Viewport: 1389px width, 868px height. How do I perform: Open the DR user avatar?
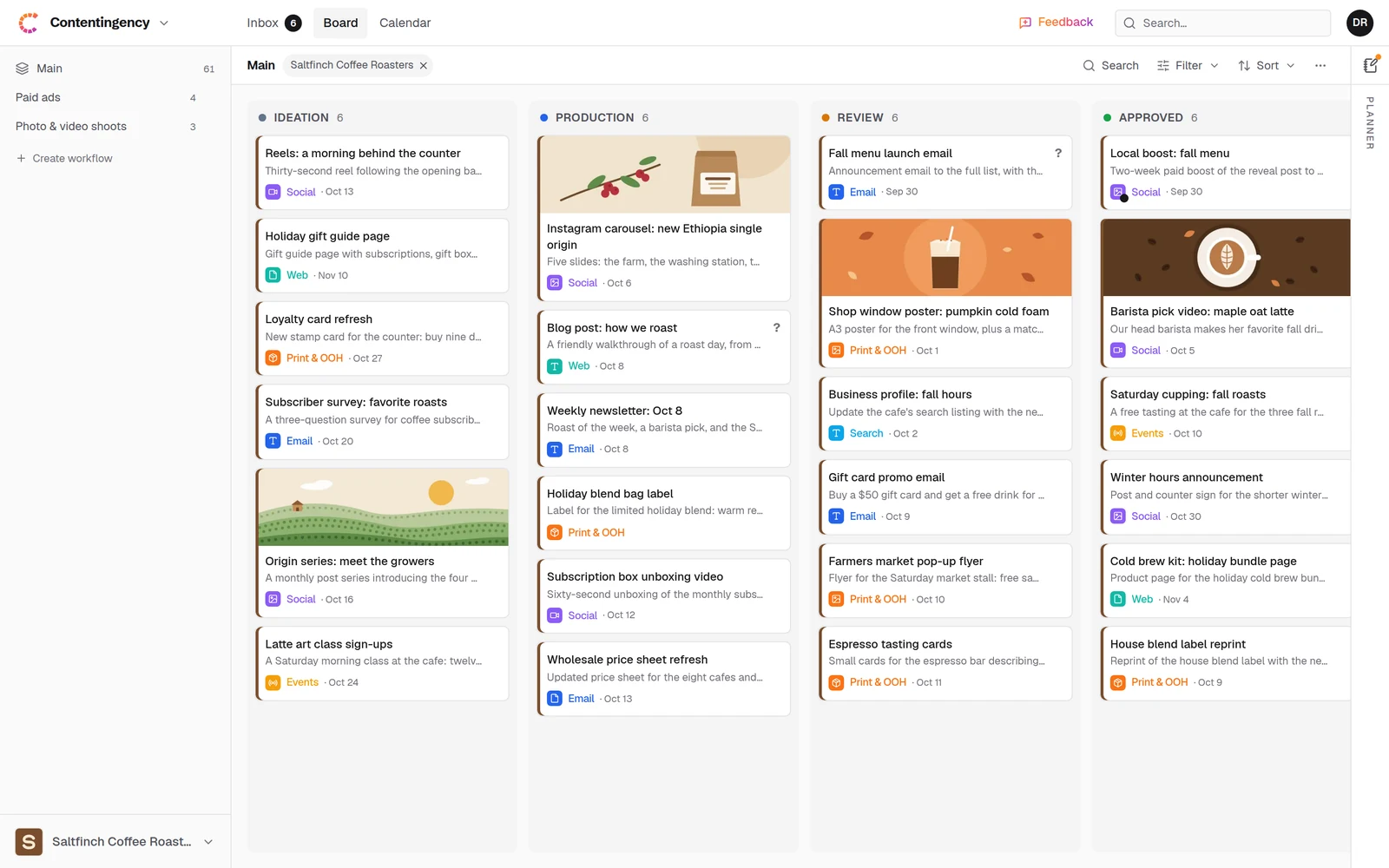coord(1359,23)
